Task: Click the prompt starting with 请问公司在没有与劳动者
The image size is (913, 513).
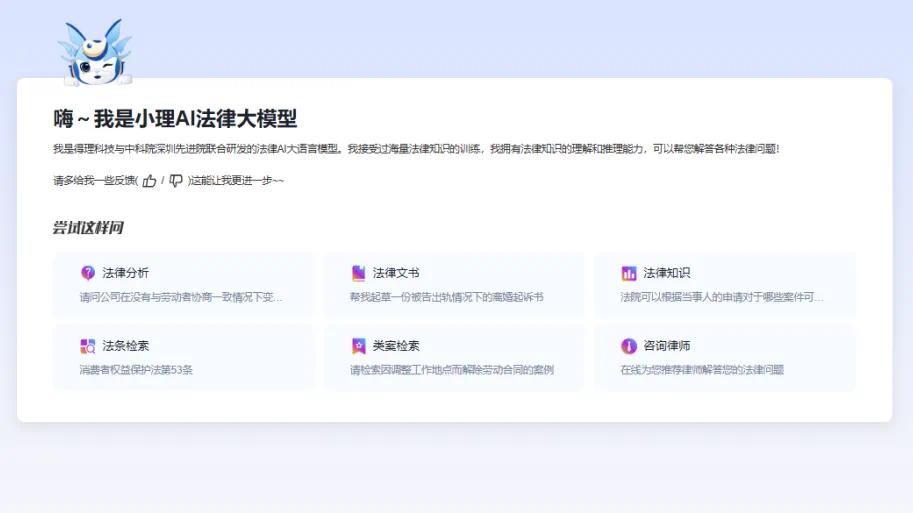Action: coord(181,297)
